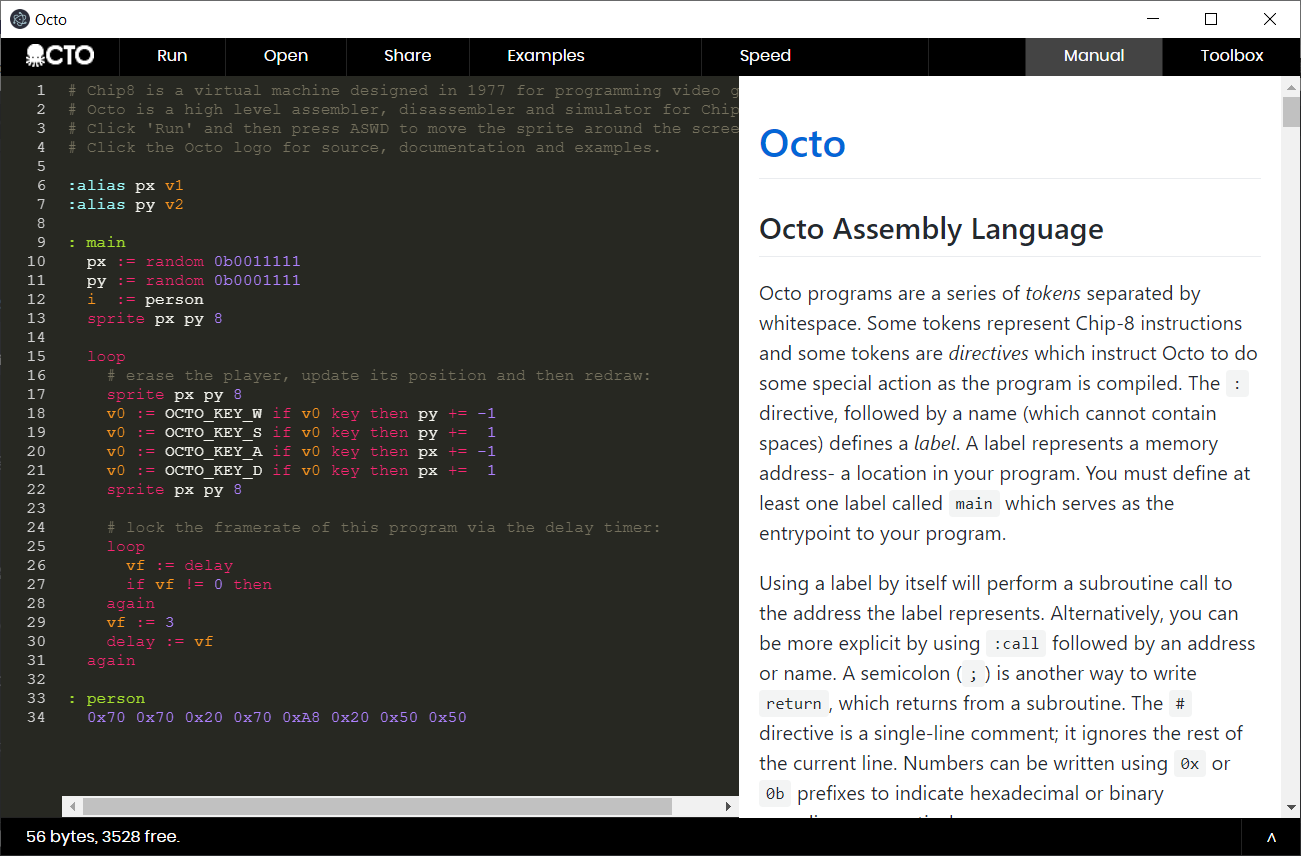The width and height of the screenshot is (1301, 856).
Task: Click the Octo octopus logo
Action: (x=60, y=56)
